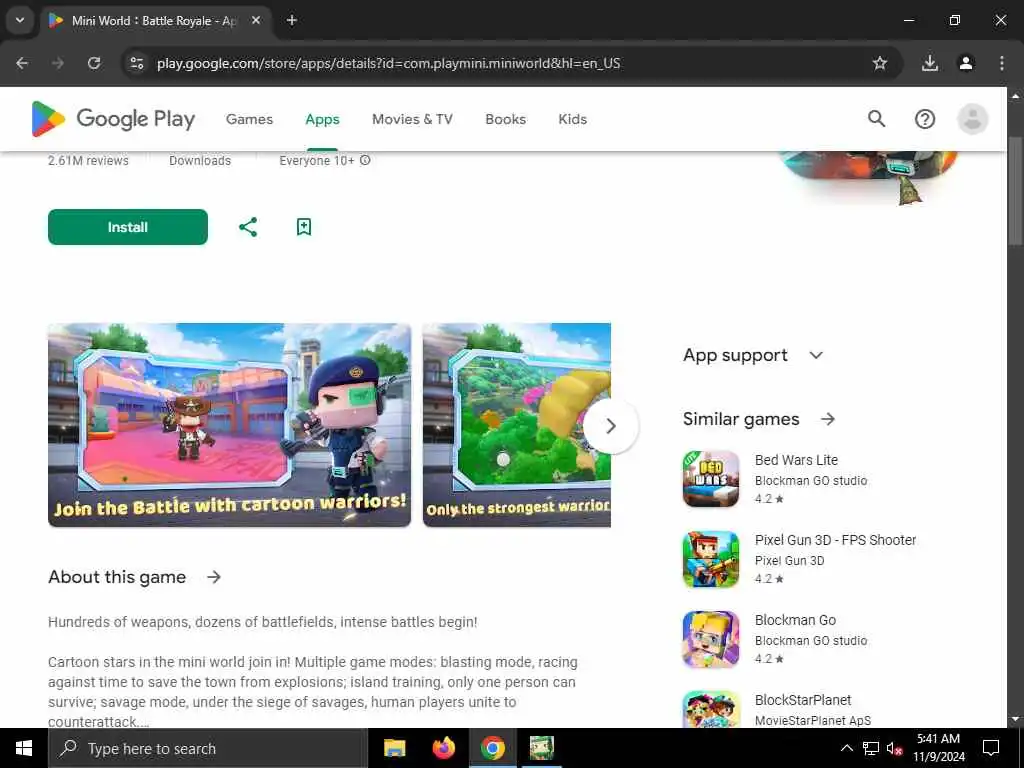Viewport: 1024px width, 768px height.
Task: Select the Mini World browser tab
Action: click(x=155, y=20)
